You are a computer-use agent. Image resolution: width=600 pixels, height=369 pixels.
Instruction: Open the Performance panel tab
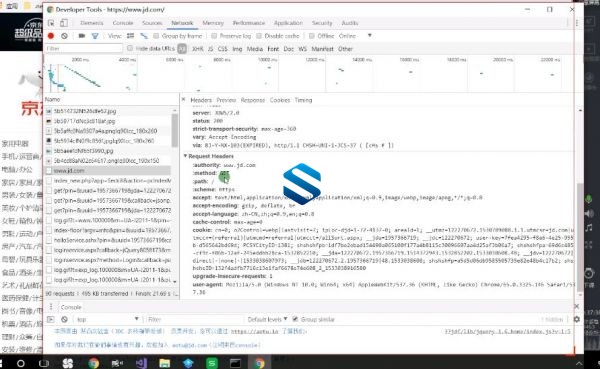[x=249, y=23]
